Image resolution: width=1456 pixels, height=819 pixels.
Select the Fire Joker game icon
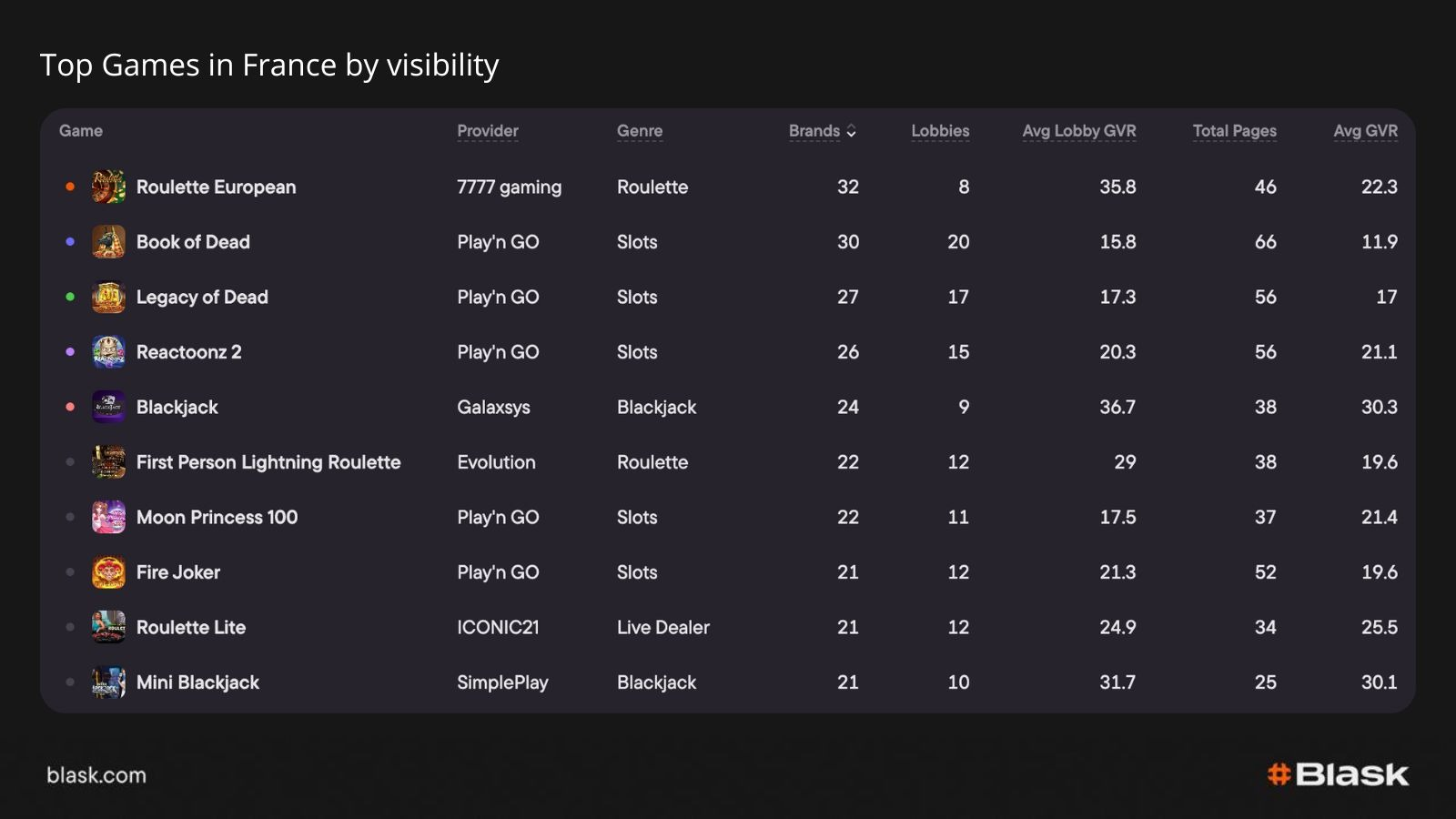pyautogui.click(x=108, y=572)
